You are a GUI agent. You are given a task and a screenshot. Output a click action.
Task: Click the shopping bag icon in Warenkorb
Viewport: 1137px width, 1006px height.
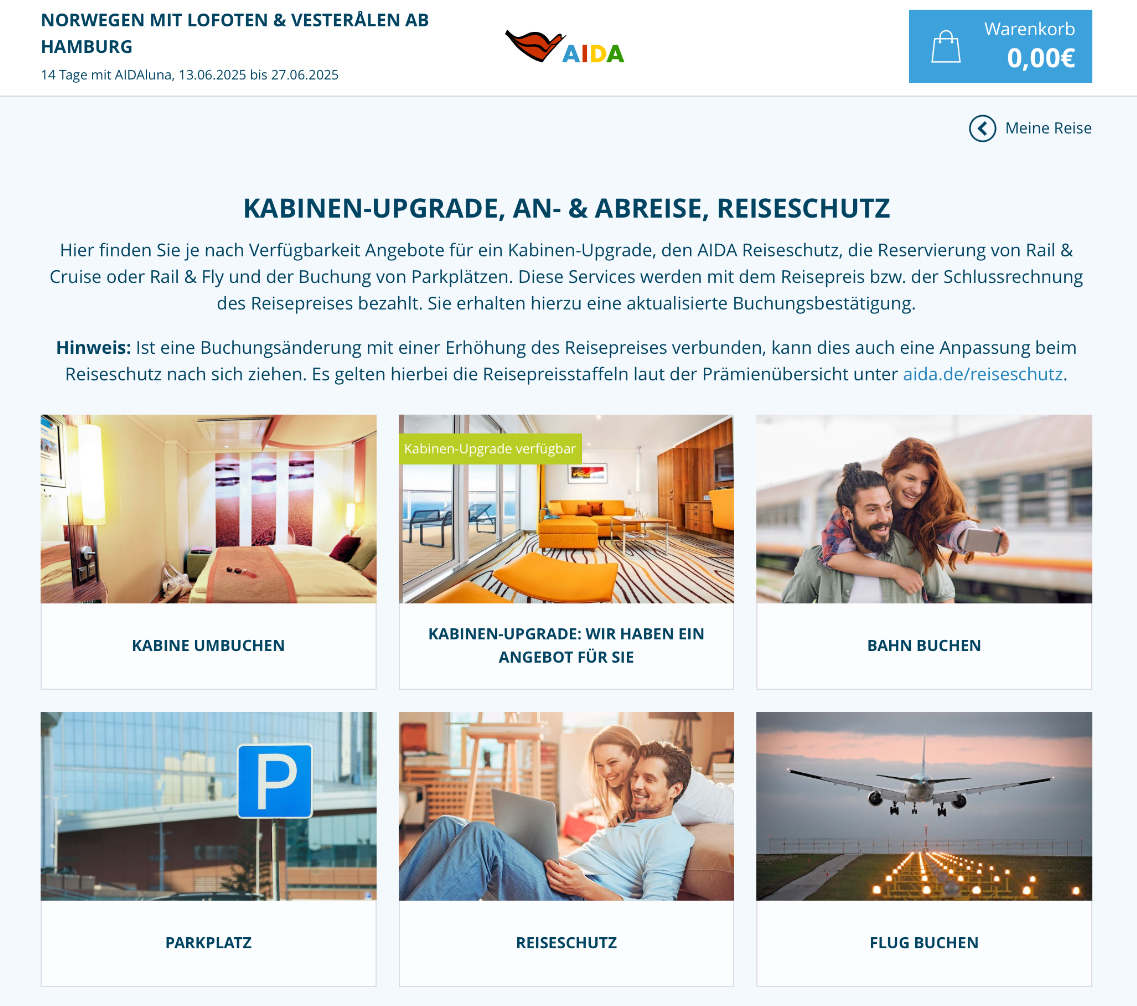click(946, 46)
